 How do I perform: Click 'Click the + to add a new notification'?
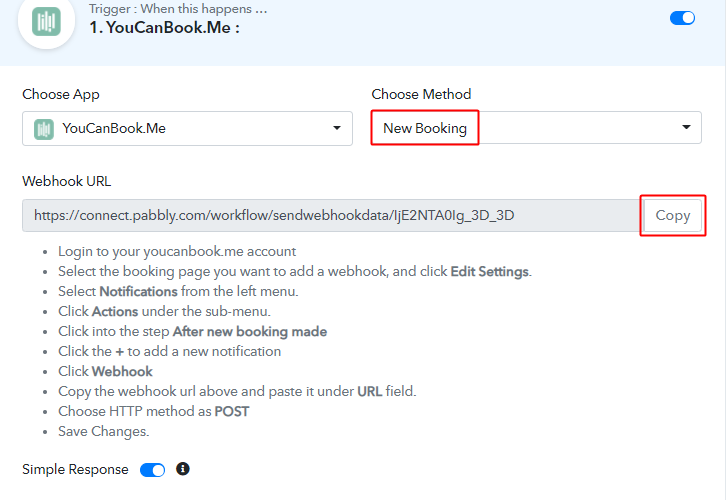(x=169, y=351)
